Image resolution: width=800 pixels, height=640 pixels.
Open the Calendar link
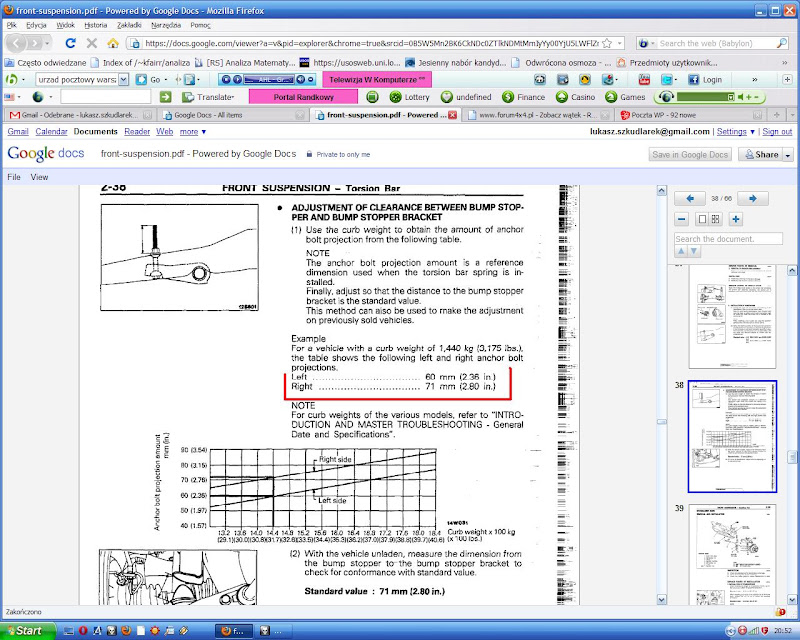52,132
